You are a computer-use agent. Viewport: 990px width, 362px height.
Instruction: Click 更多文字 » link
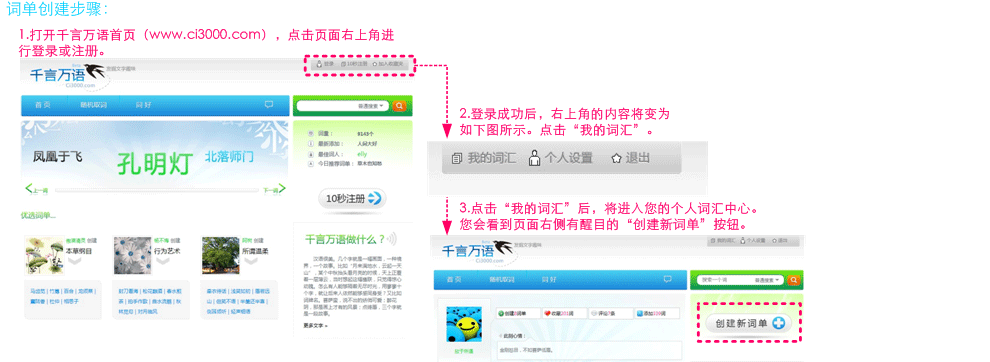tap(316, 326)
